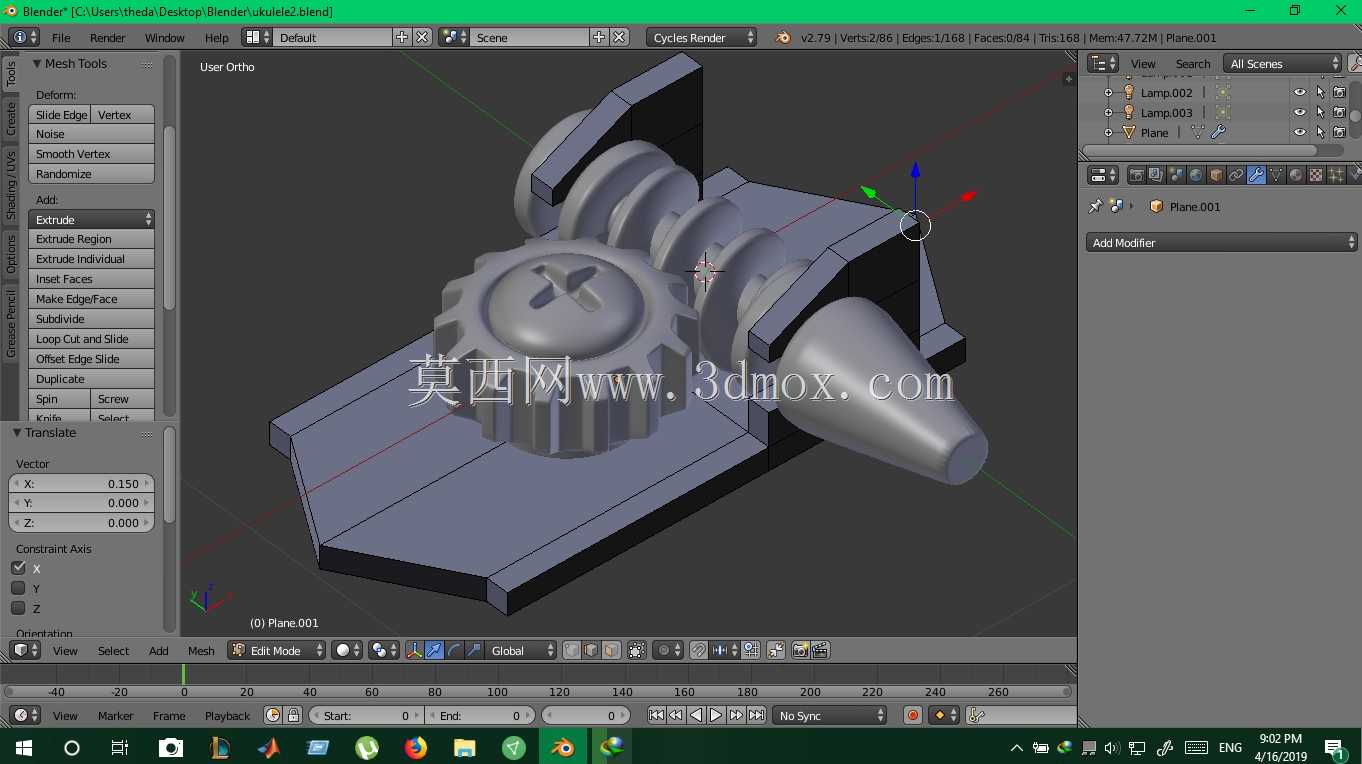The image size is (1362, 764).
Task: Open the World properties tab globe icon
Action: 1196,175
